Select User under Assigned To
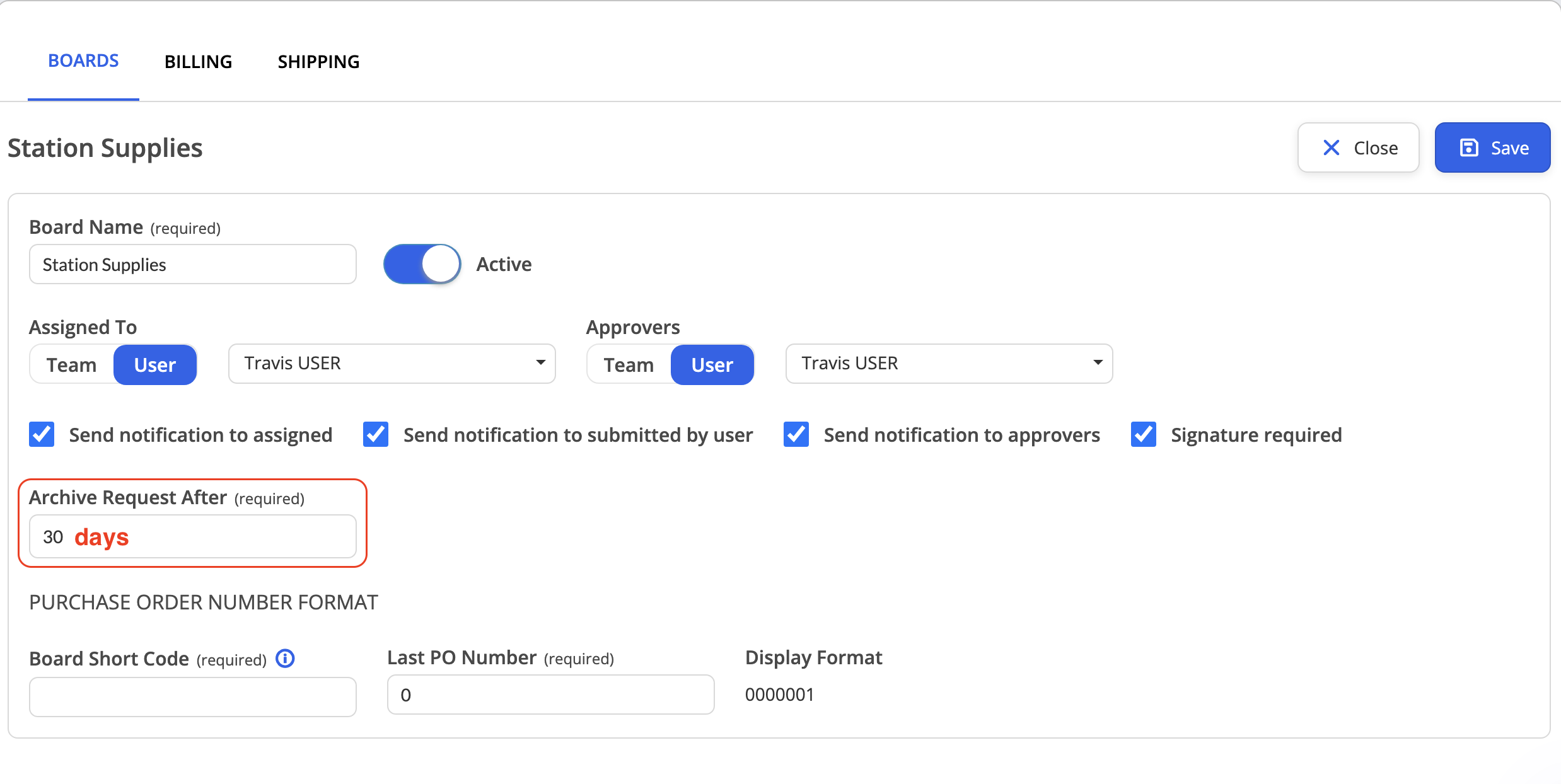 155,364
